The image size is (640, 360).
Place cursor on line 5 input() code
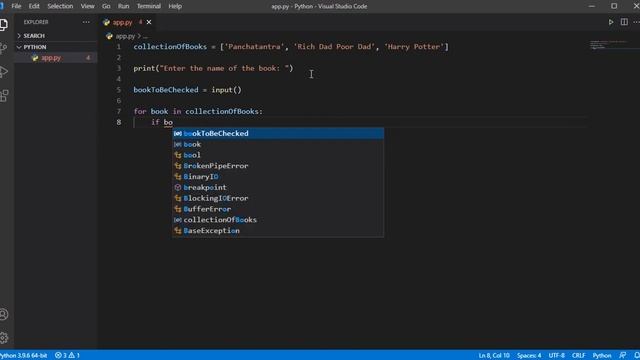click(227, 90)
